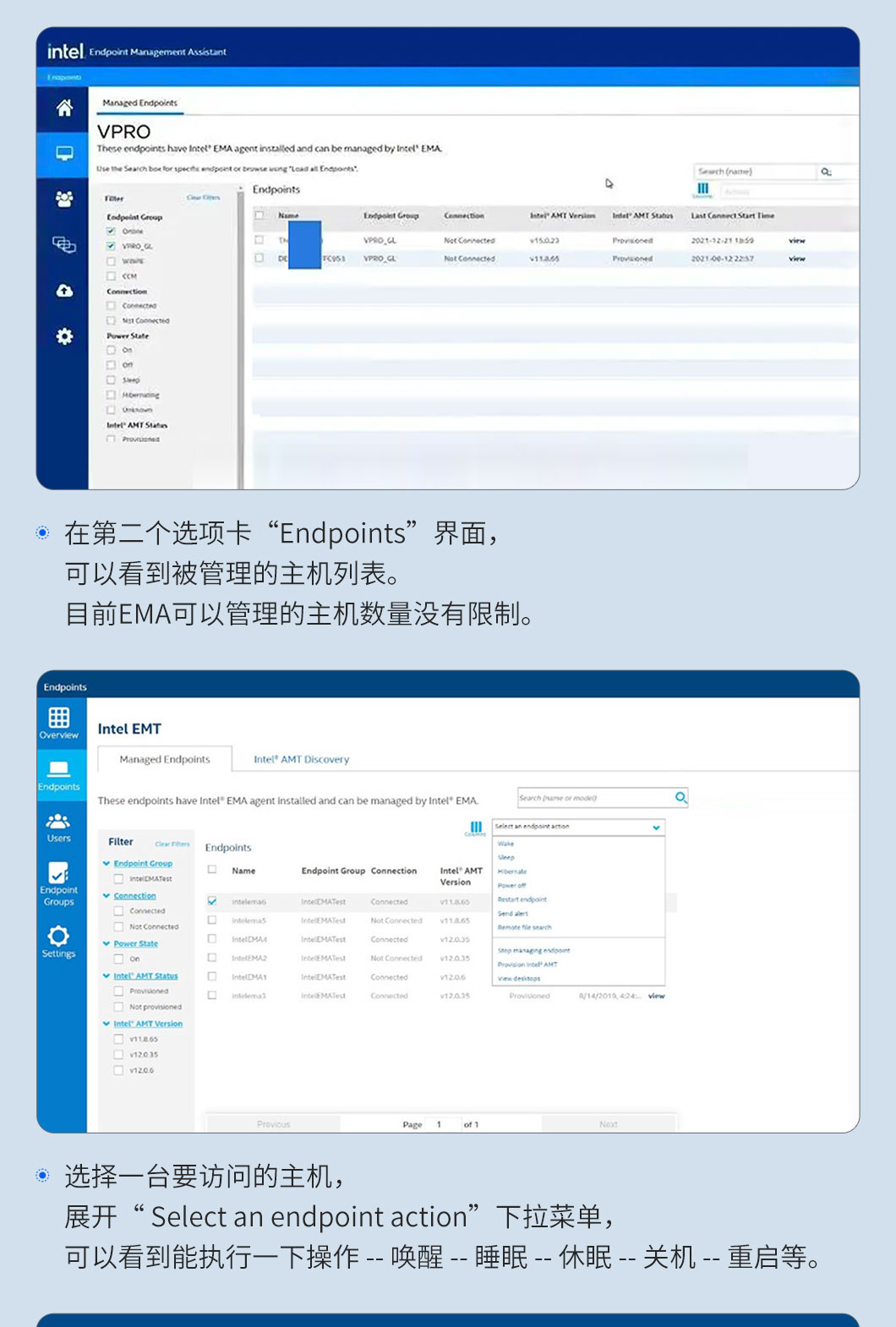Click the Previous page button

coord(273,1124)
